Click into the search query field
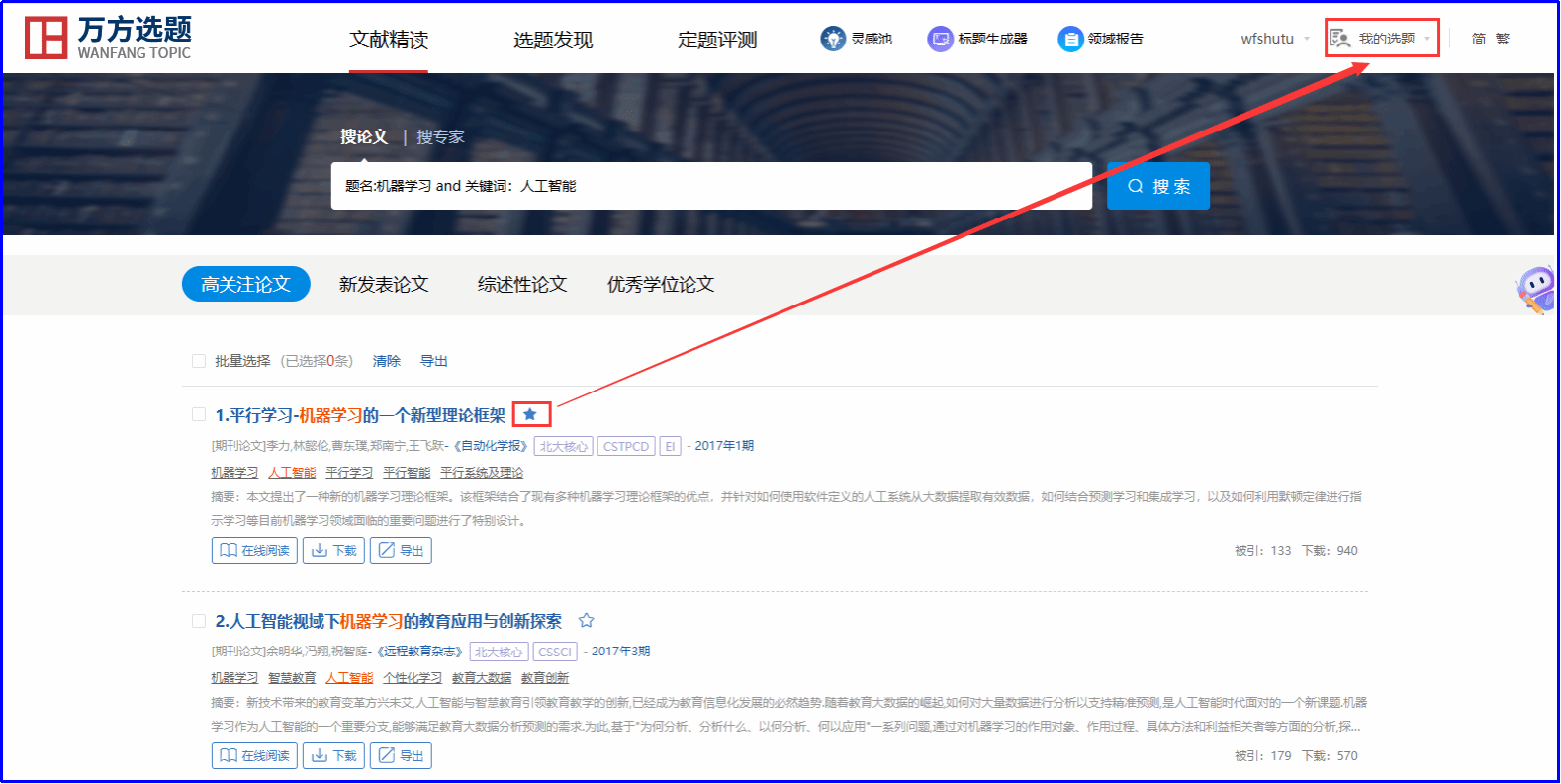Image resolution: width=1561 pixels, height=784 pixels. click(710, 186)
